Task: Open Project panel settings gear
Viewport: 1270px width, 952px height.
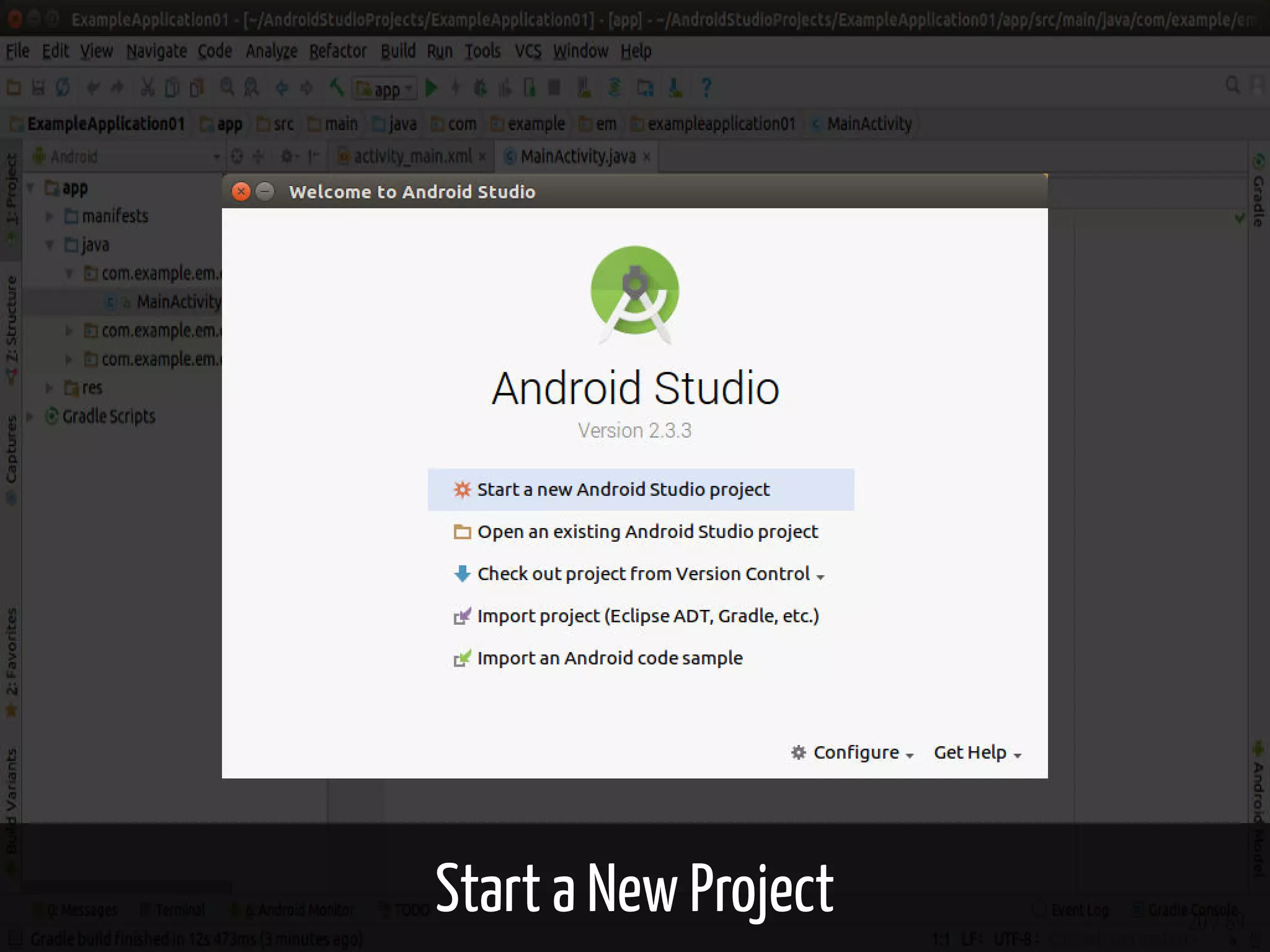Action: (x=289, y=156)
